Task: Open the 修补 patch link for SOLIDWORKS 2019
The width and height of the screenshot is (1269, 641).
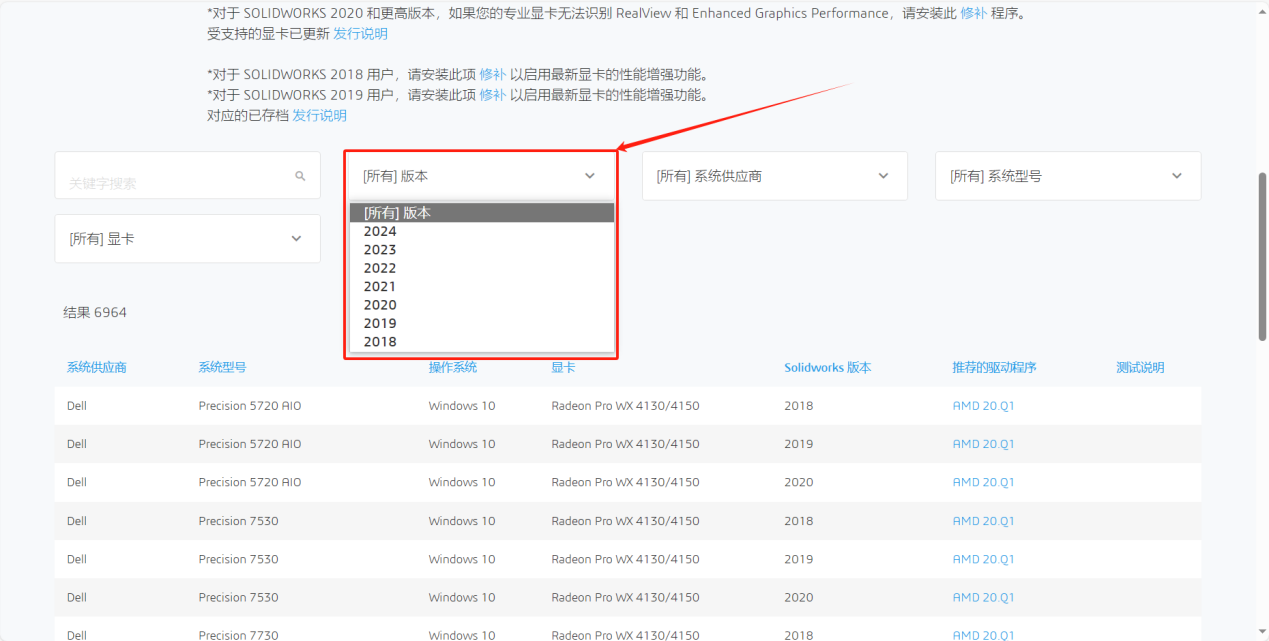Action: (x=491, y=94)
